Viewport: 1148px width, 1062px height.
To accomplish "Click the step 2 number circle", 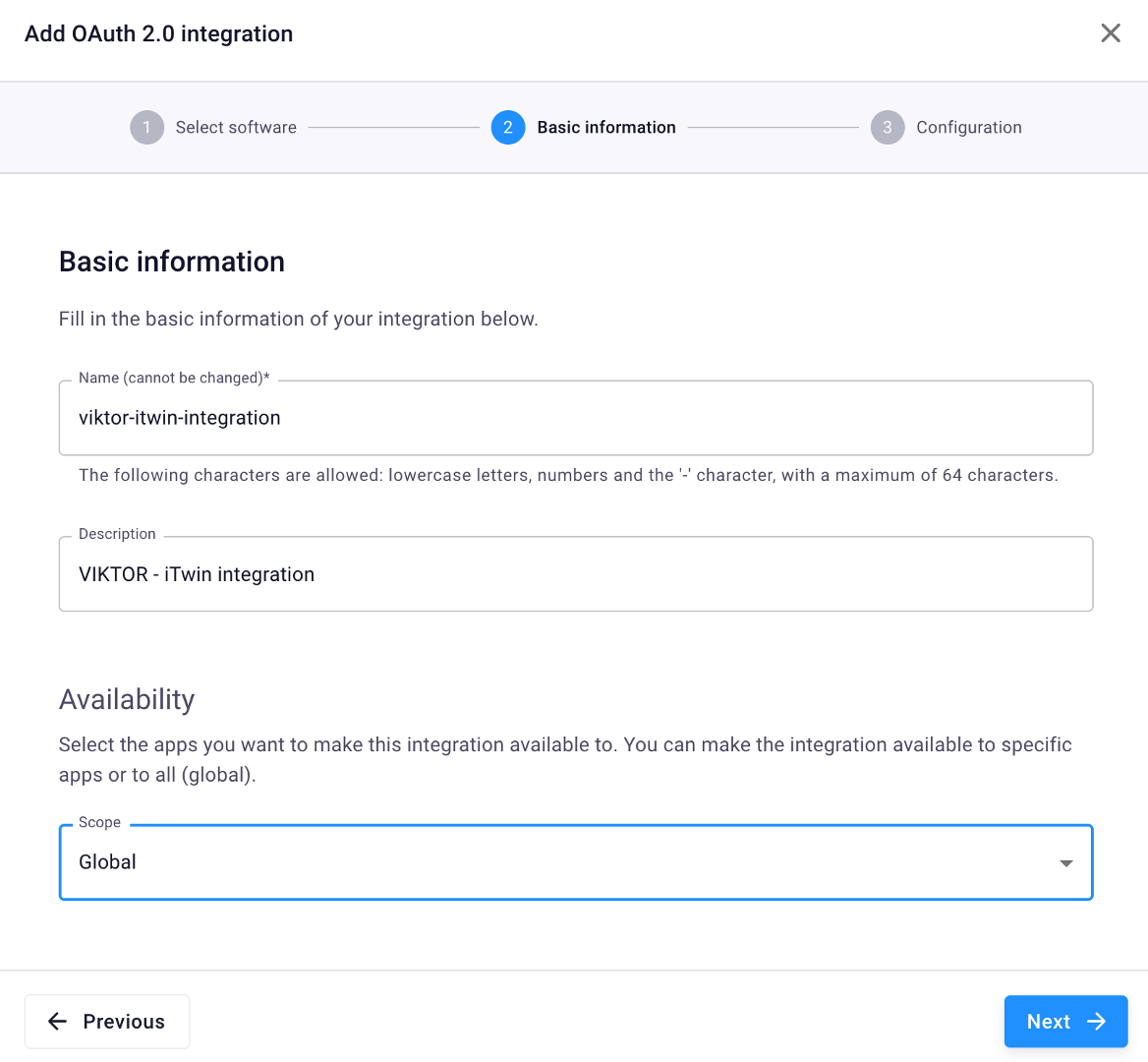I will pyautogui.click(x=508, y=128).
